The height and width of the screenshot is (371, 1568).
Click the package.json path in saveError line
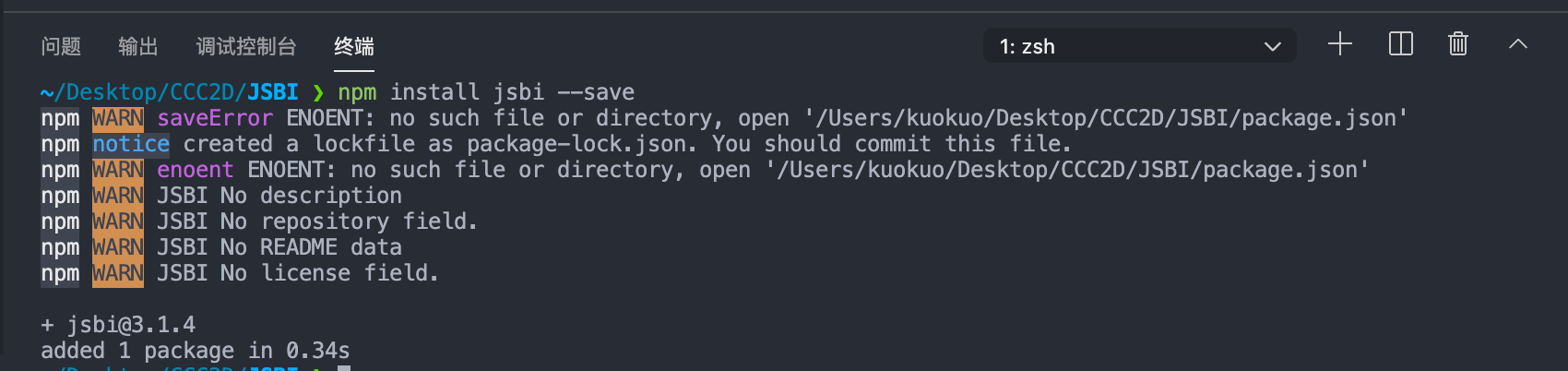click(1111, 118)
